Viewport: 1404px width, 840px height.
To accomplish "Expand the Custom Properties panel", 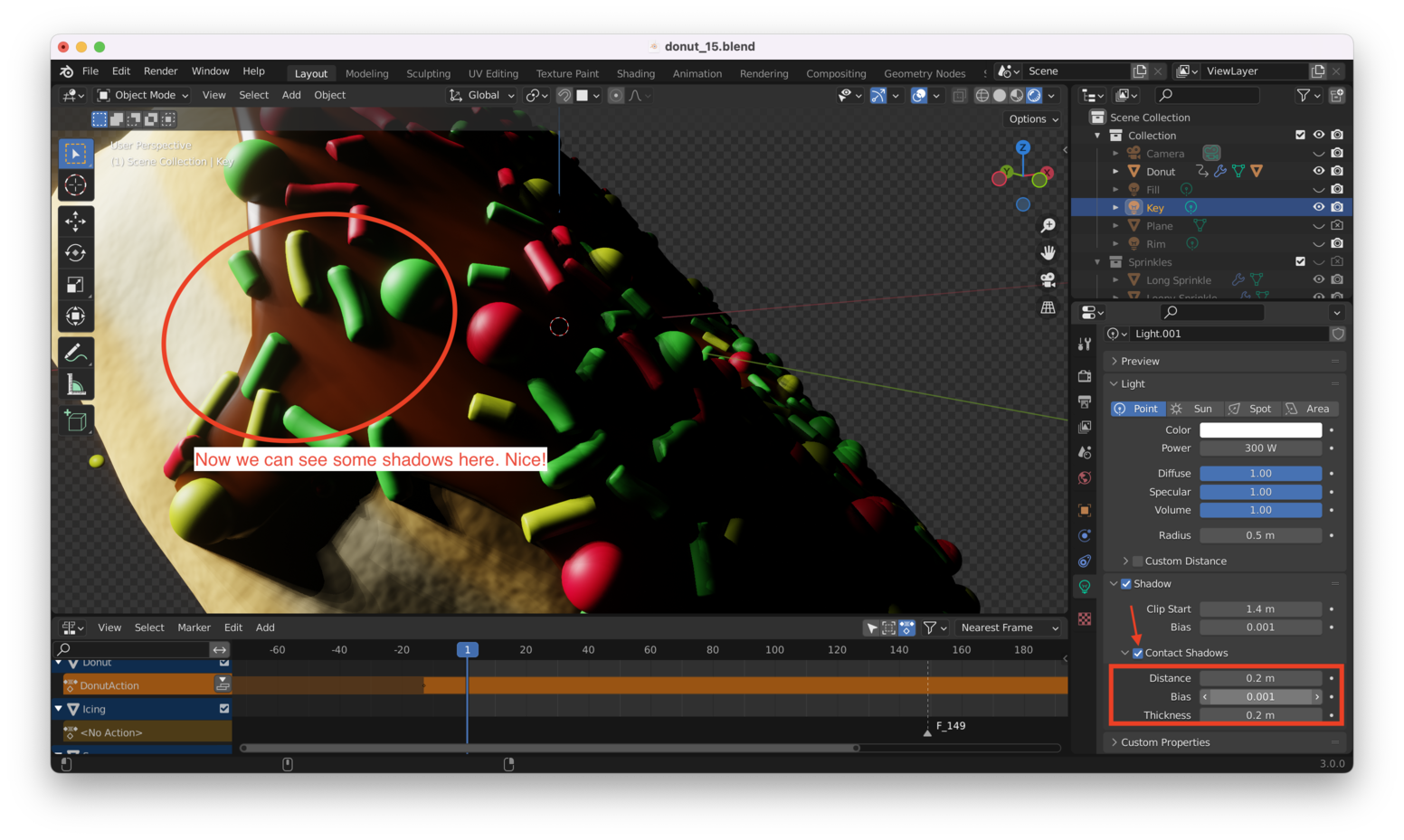I will (1164, 742).
